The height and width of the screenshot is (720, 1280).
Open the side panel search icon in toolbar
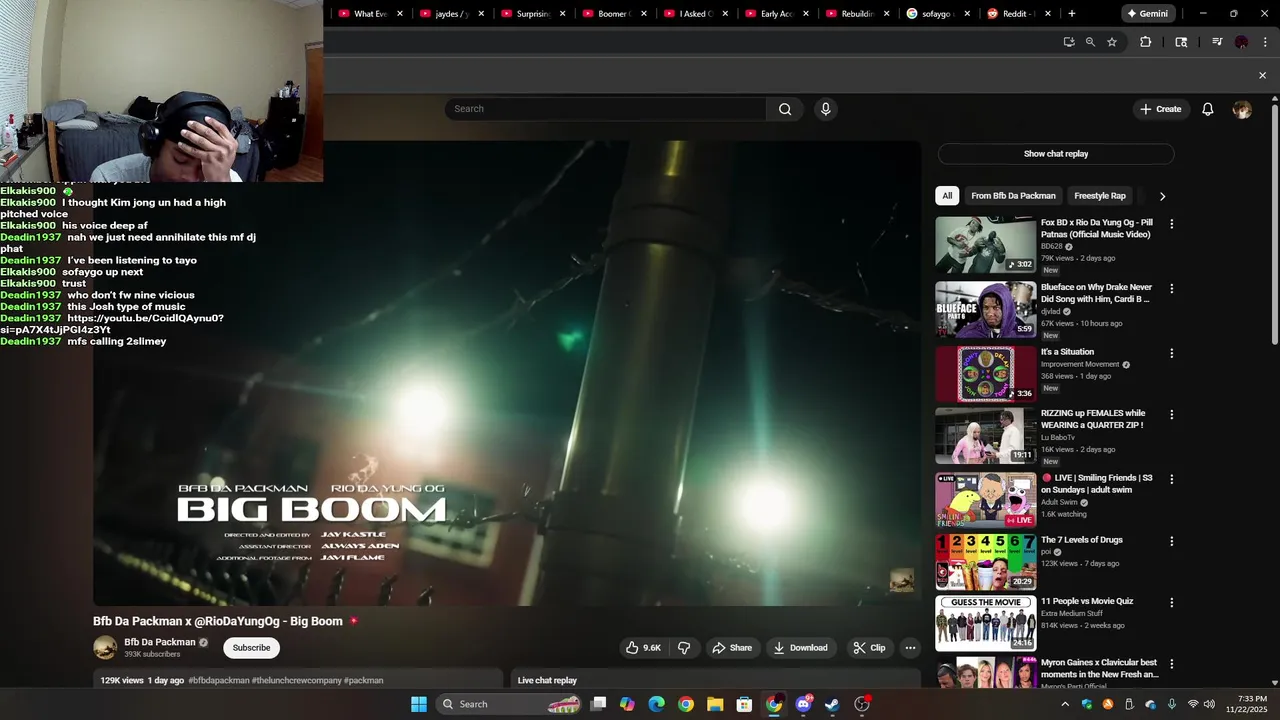(x=1181, y=42)
